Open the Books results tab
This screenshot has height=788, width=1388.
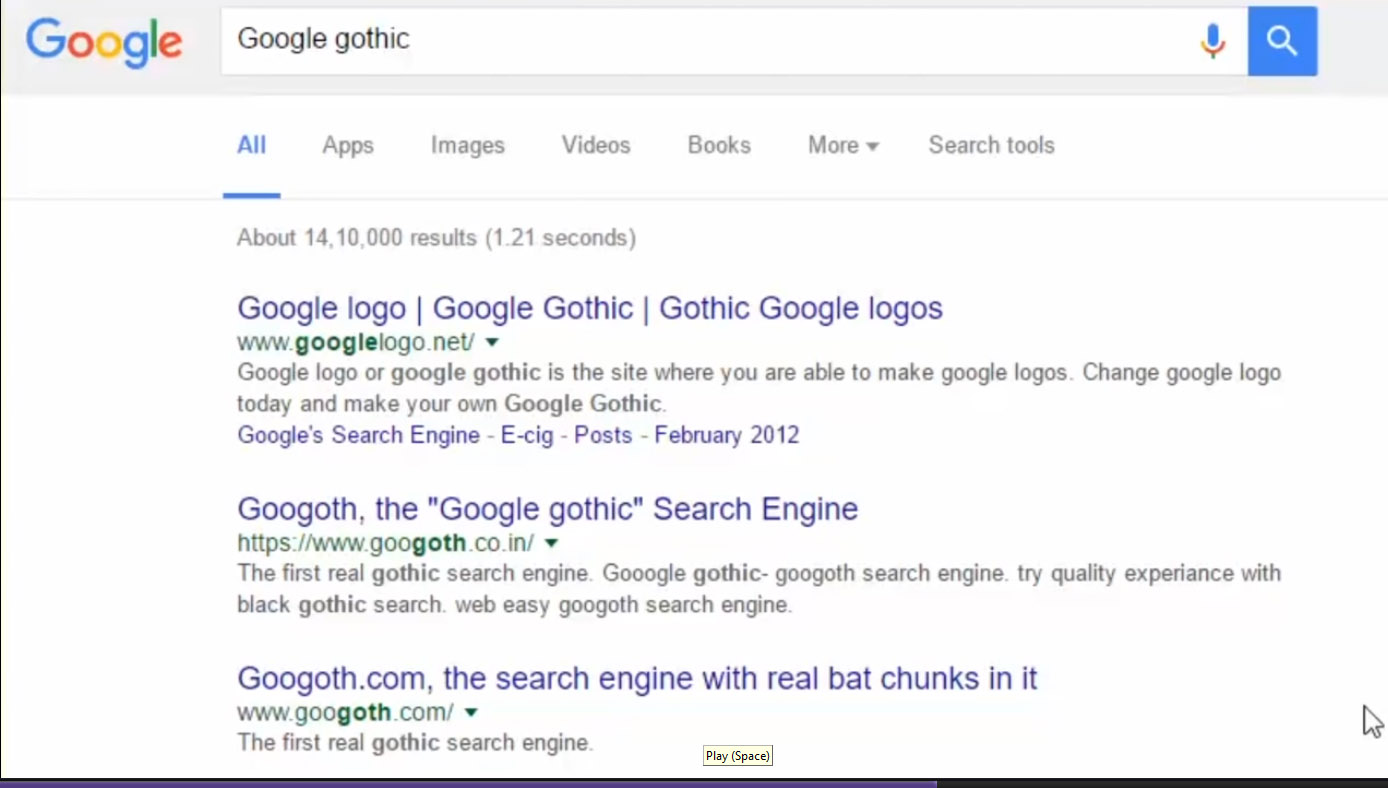point(719,146)
